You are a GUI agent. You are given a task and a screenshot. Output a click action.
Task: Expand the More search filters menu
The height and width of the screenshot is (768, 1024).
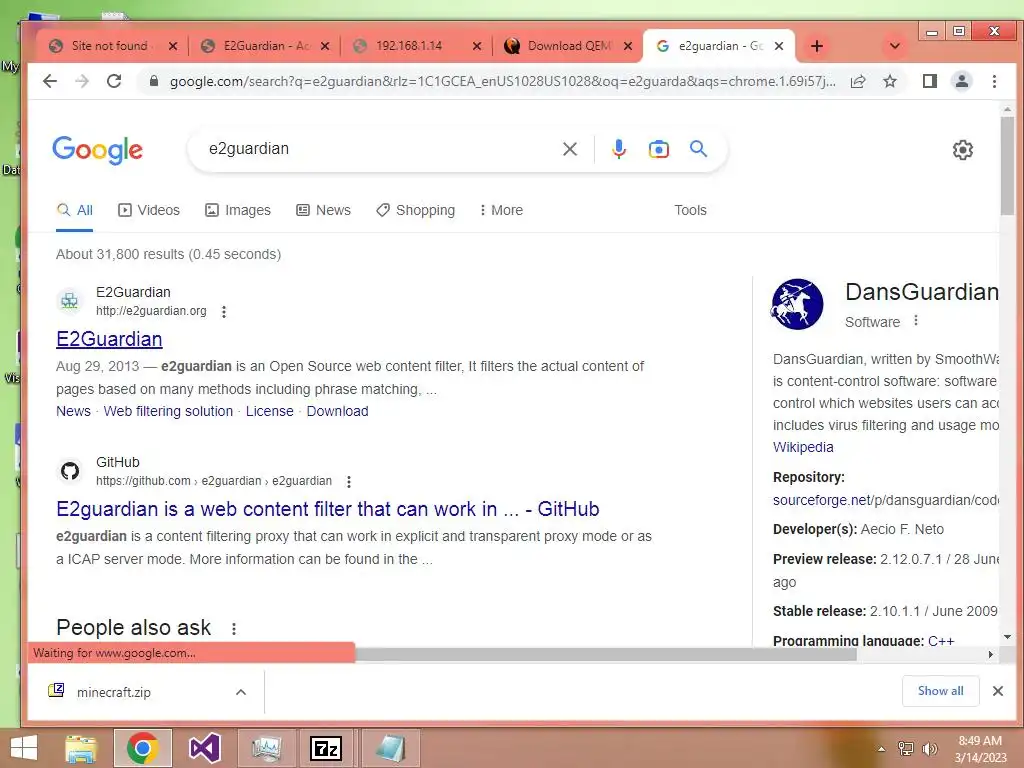(x=501, y=210)
